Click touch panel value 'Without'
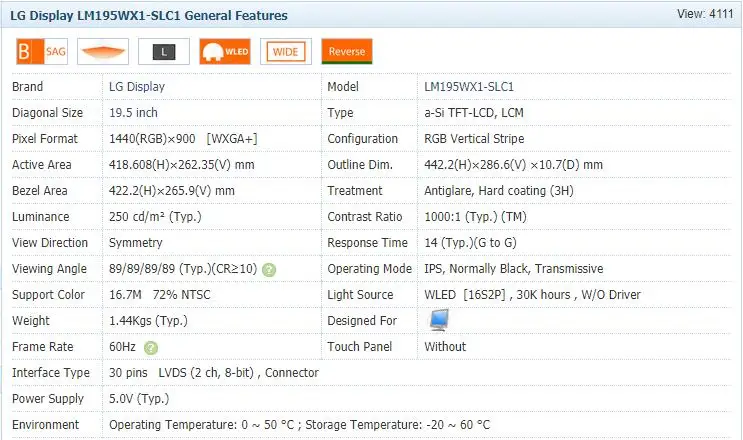 (445, 347)
